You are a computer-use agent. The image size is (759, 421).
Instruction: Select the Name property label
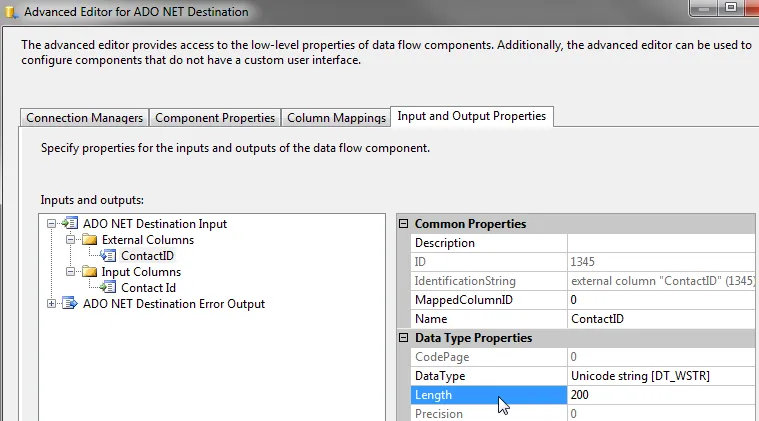489,319
